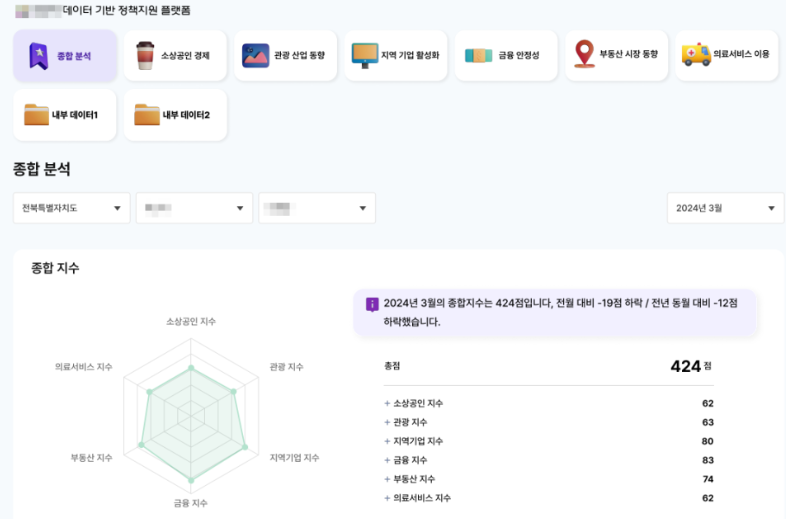
Task: Open the coffee cup 소상공인 경제 icon
Action: click(x=145, y=55)
